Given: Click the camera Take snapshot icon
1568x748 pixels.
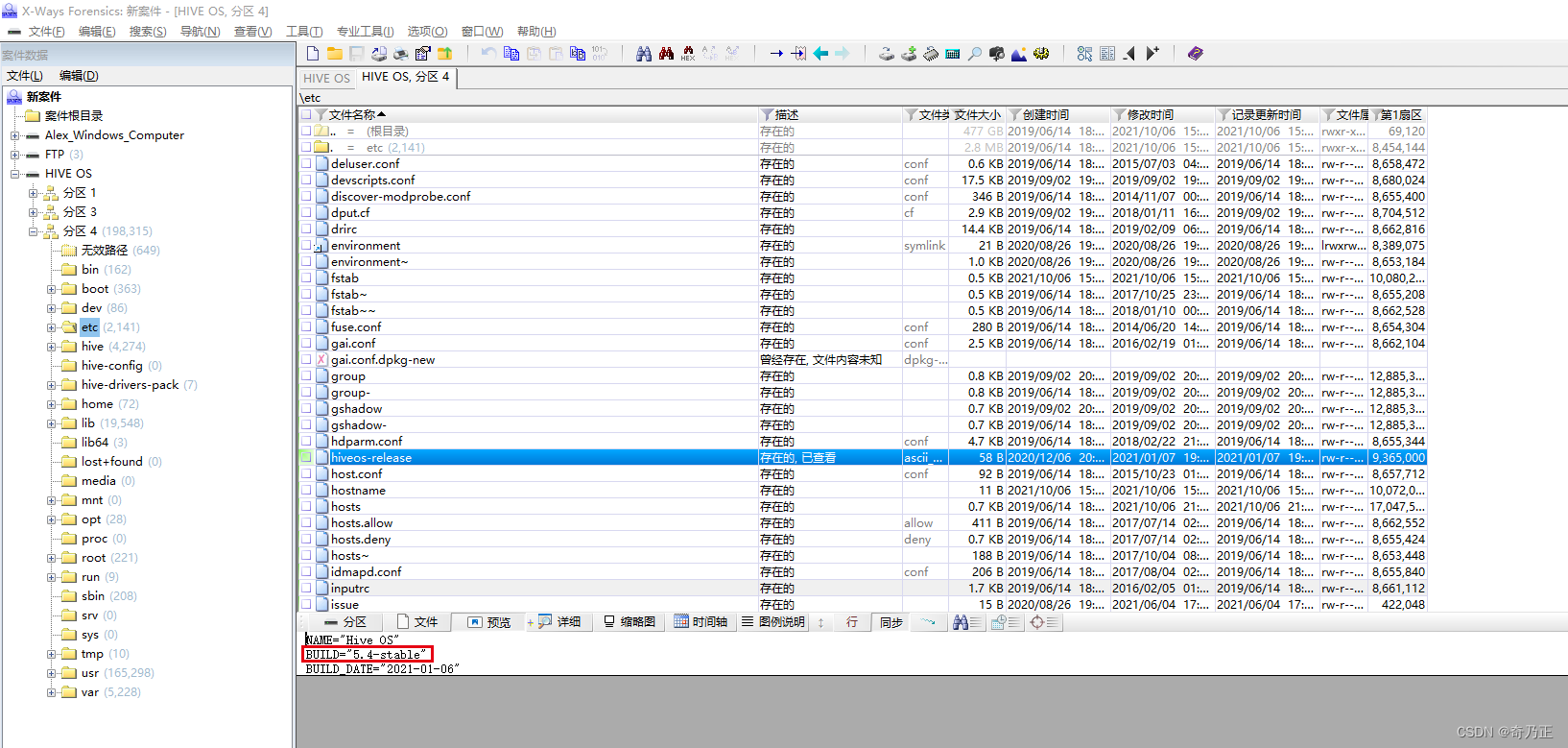Looking at the screenshot, I should [997, 54].
